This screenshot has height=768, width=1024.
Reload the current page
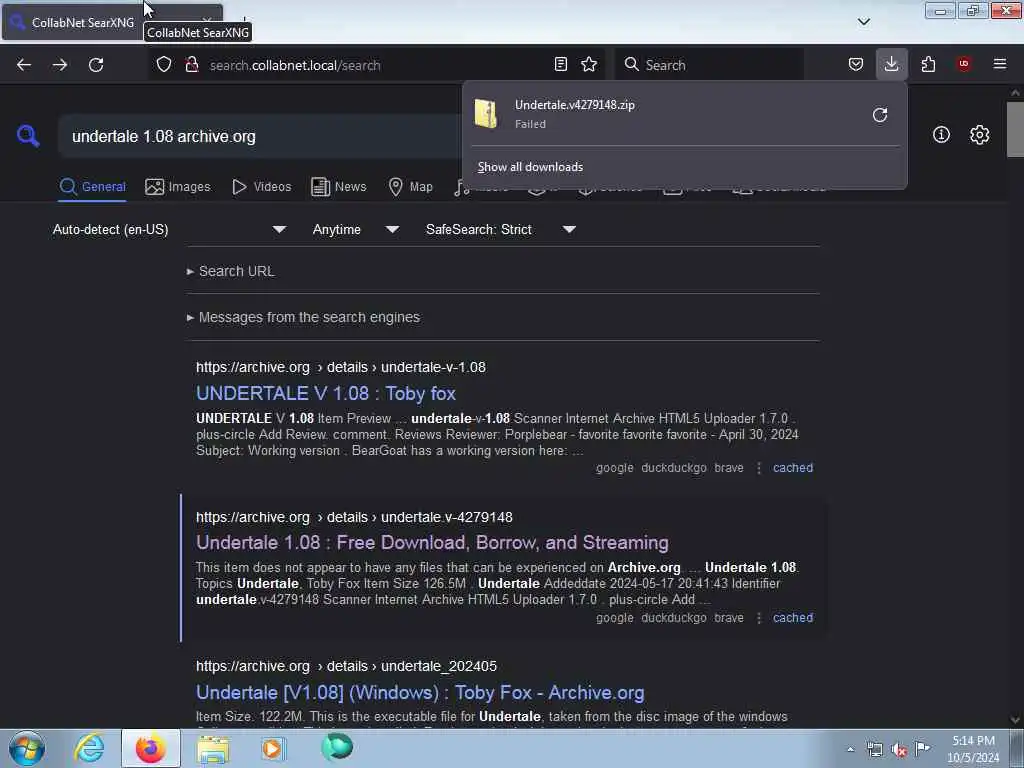[x=96, y=65]
